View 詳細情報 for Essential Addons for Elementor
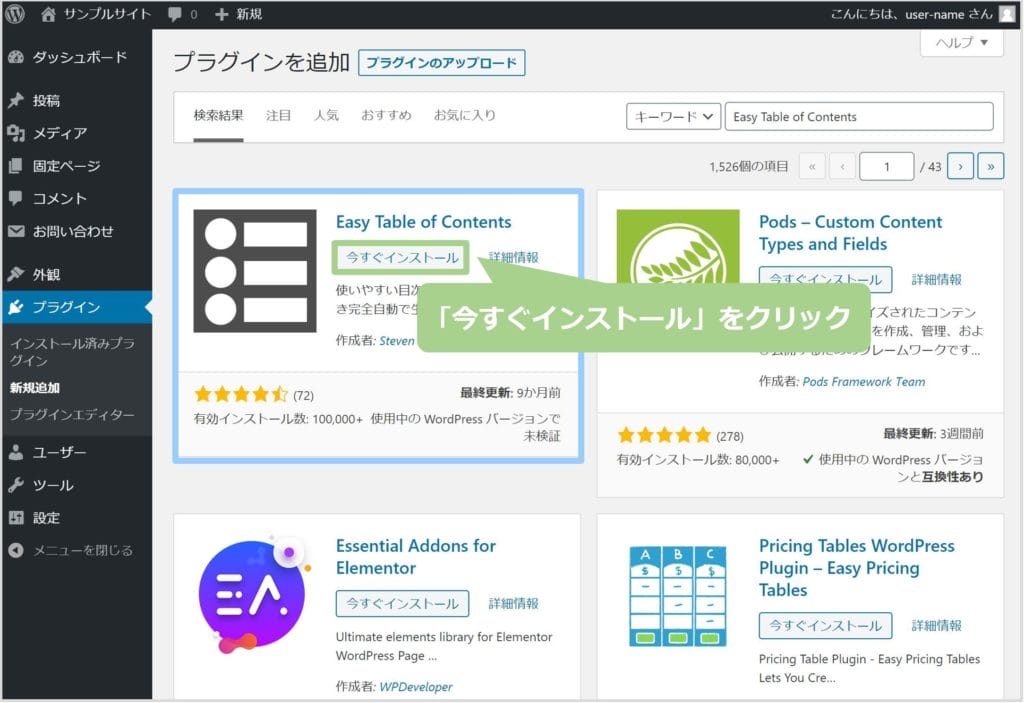The image size is (1024, 703). 513,604
